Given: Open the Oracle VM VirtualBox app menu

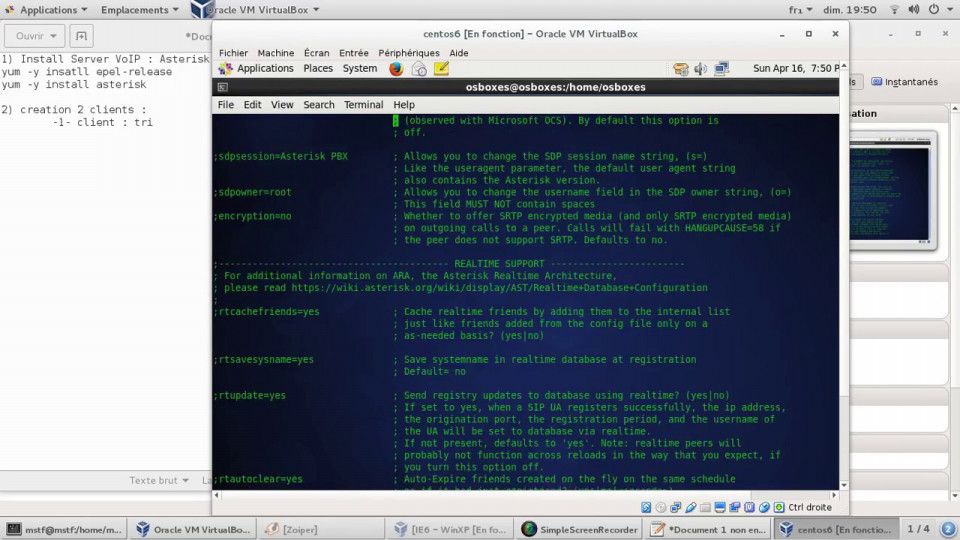Looking at the screenshot, I should pyautogui.click(x=256, y=10).
